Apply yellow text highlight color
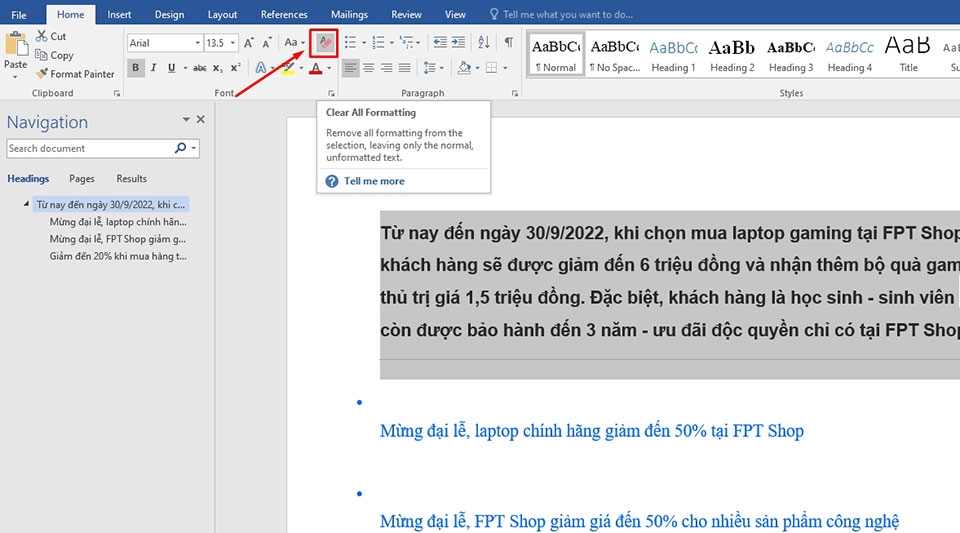The width and height of the screenshot is (960, 533). 288,68
